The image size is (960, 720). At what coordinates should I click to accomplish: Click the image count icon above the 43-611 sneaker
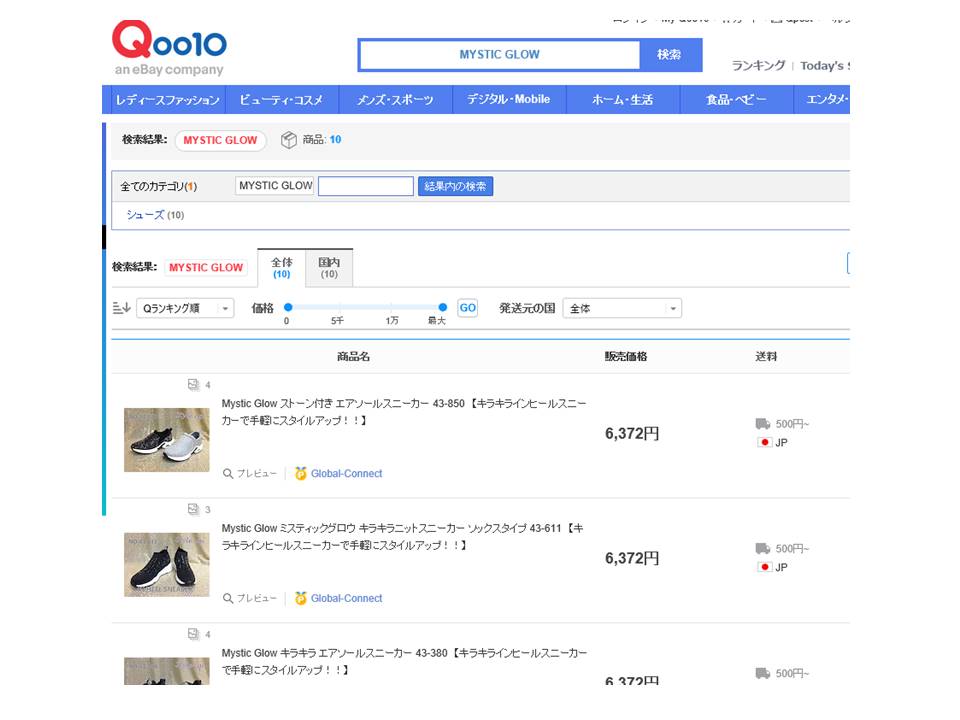(193, 509)
